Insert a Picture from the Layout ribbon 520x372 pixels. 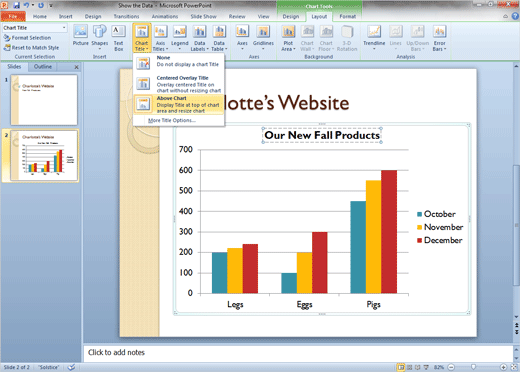(81, 37)
